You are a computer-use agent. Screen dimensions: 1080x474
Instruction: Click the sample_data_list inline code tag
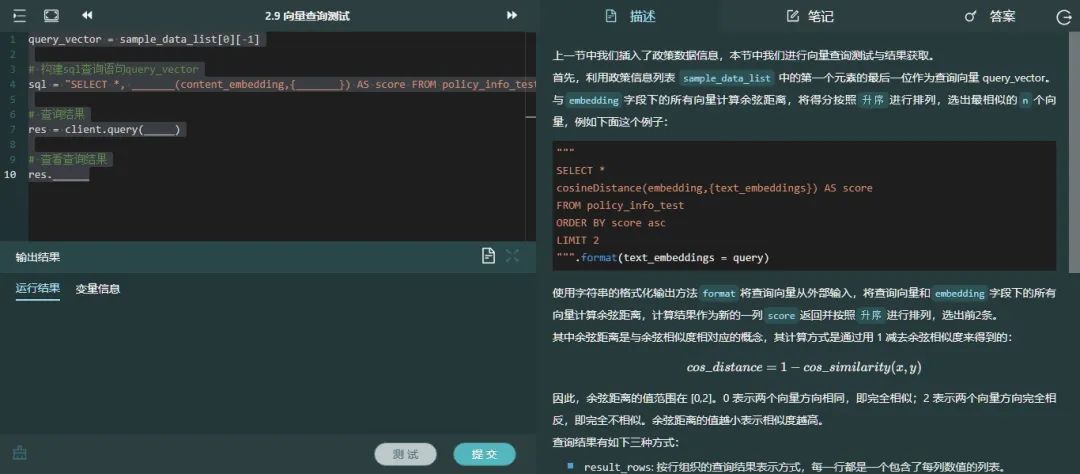(727, 78)
